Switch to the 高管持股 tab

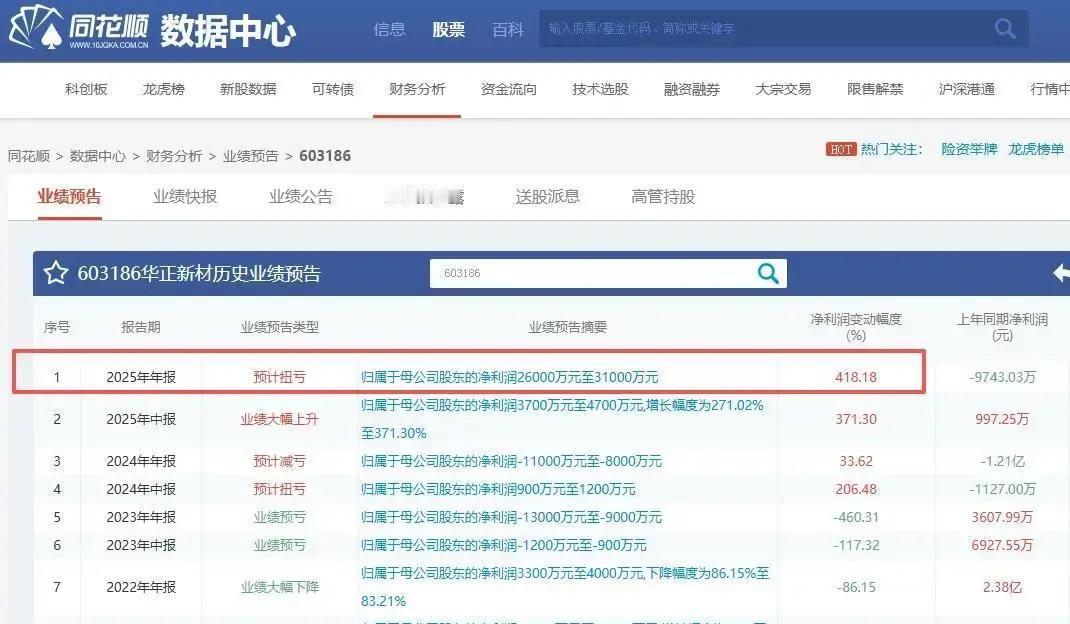(x=666, y=196)
